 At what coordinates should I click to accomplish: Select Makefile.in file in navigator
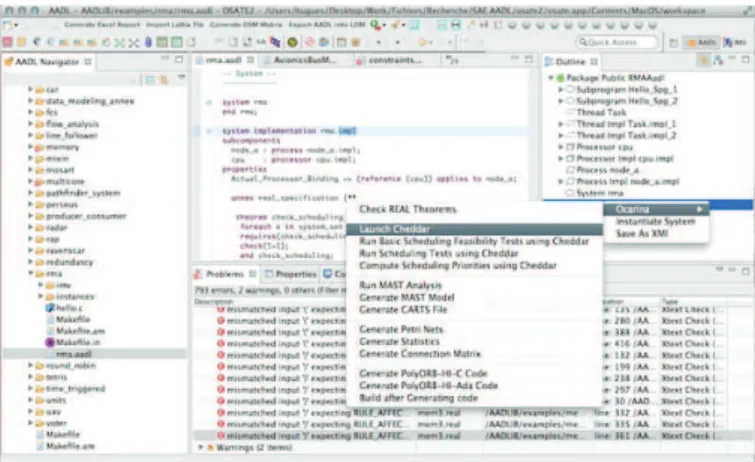coord(73,343)
